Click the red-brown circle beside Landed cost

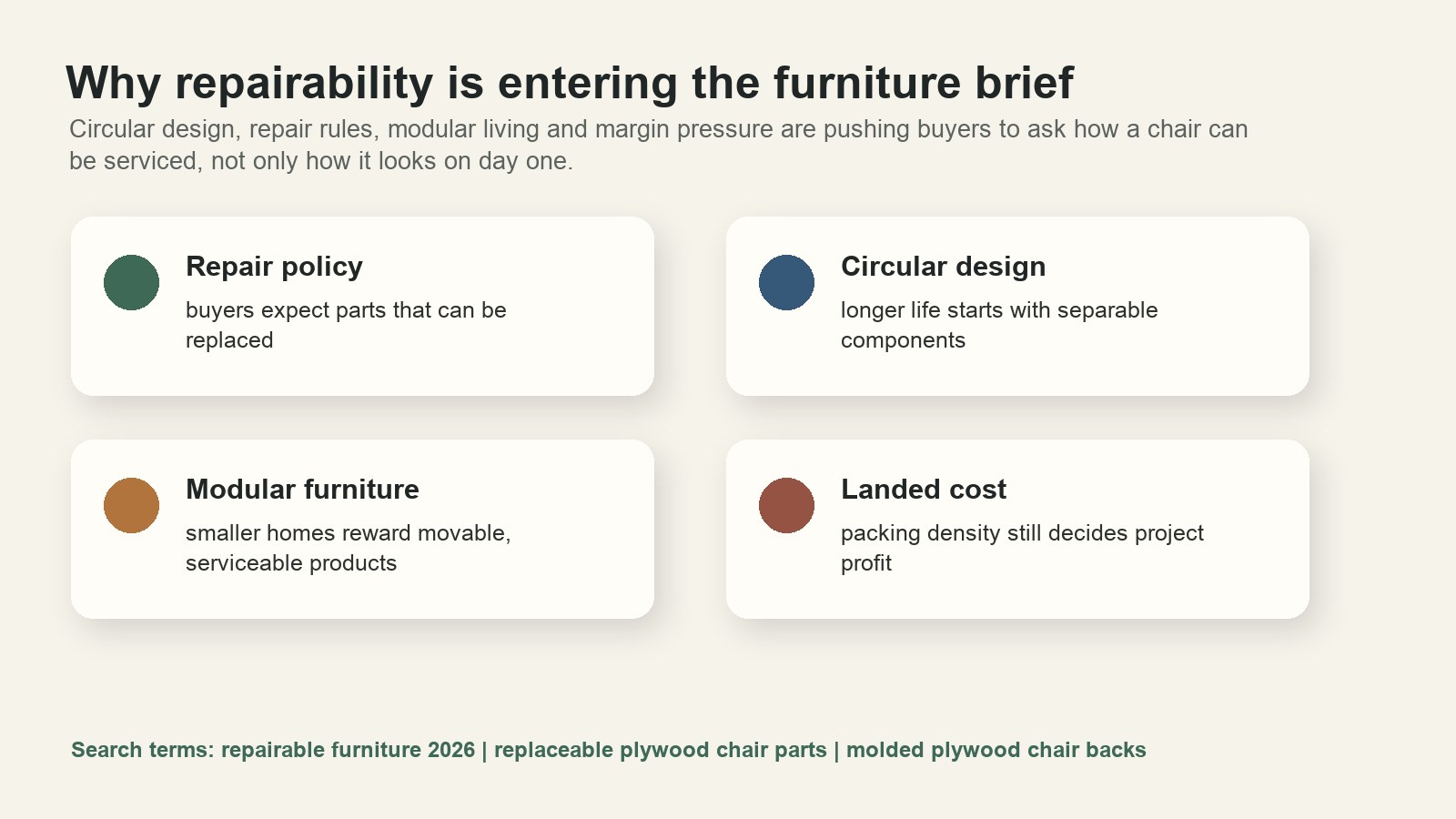click(786, 505)
